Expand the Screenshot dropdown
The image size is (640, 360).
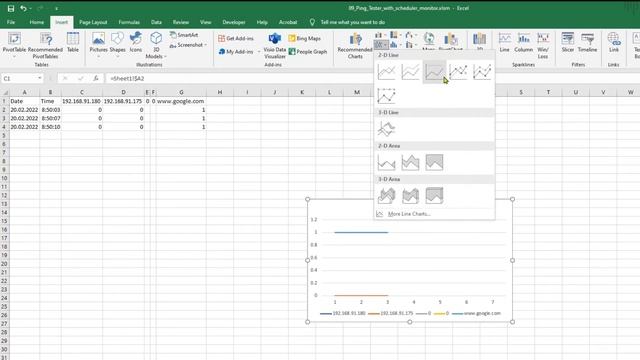(x=206, y=45)
